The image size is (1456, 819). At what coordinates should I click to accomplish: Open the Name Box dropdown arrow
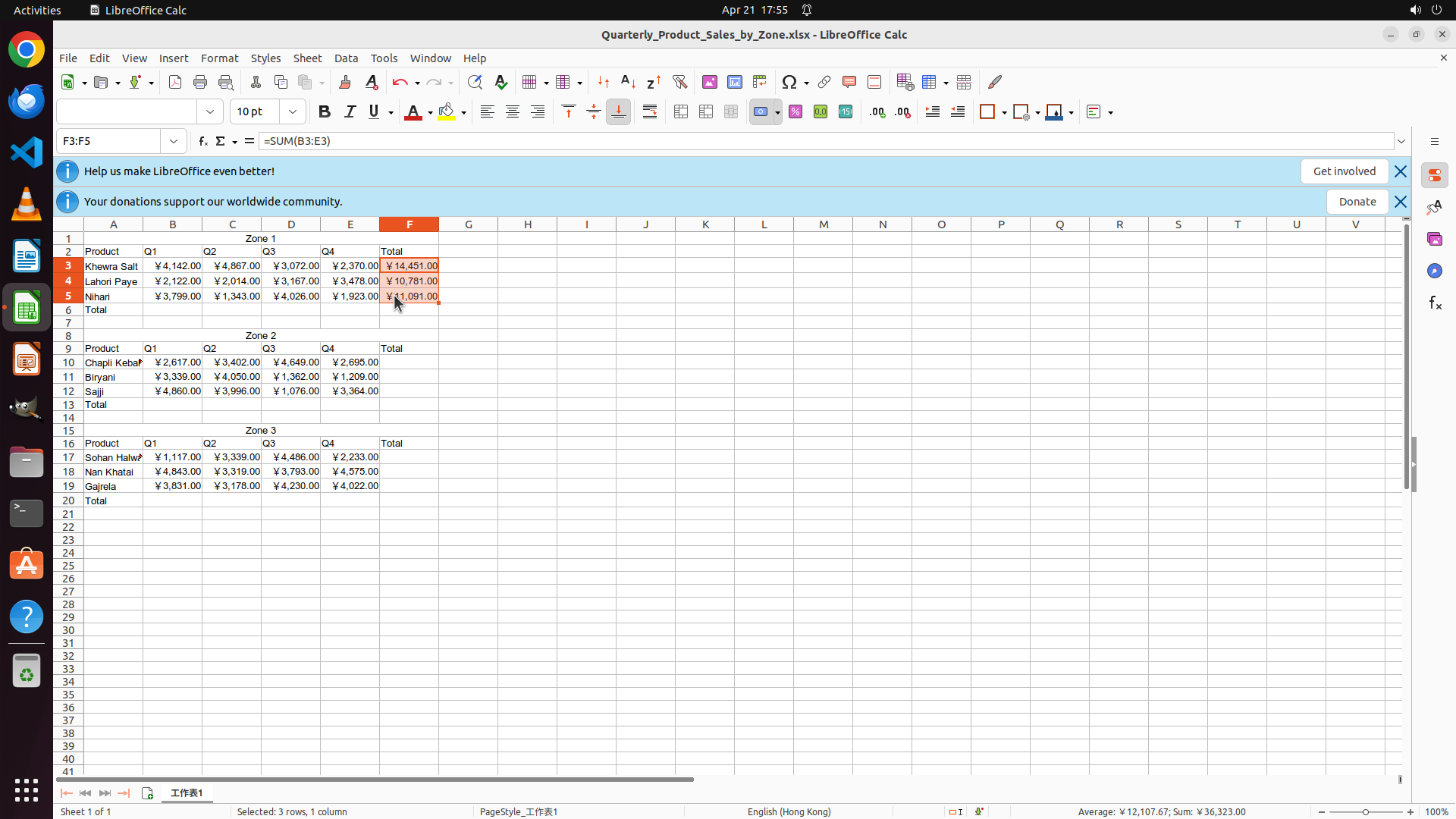tap(174, 141)
